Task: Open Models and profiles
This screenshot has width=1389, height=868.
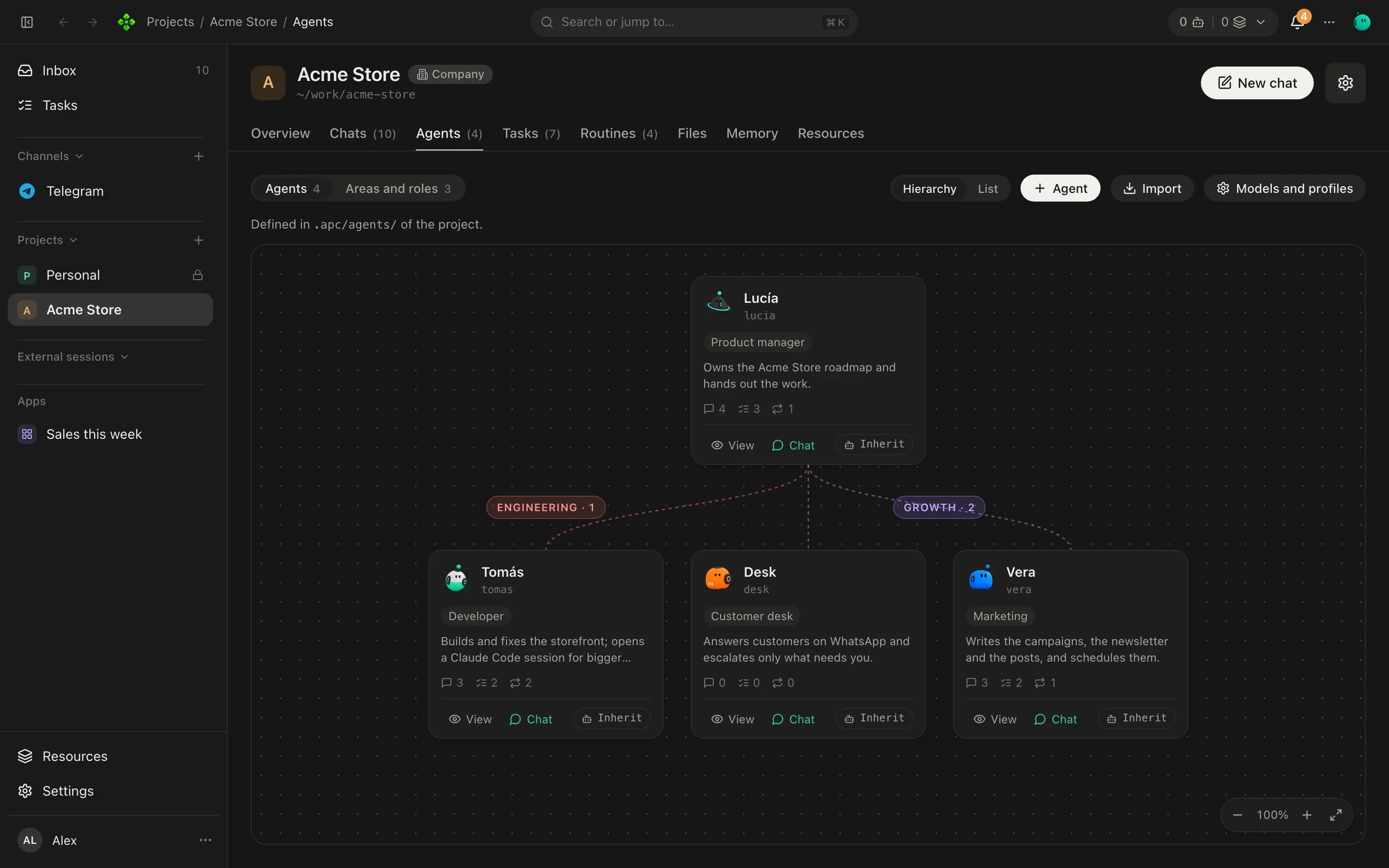Action: (x=1284, y=188)
